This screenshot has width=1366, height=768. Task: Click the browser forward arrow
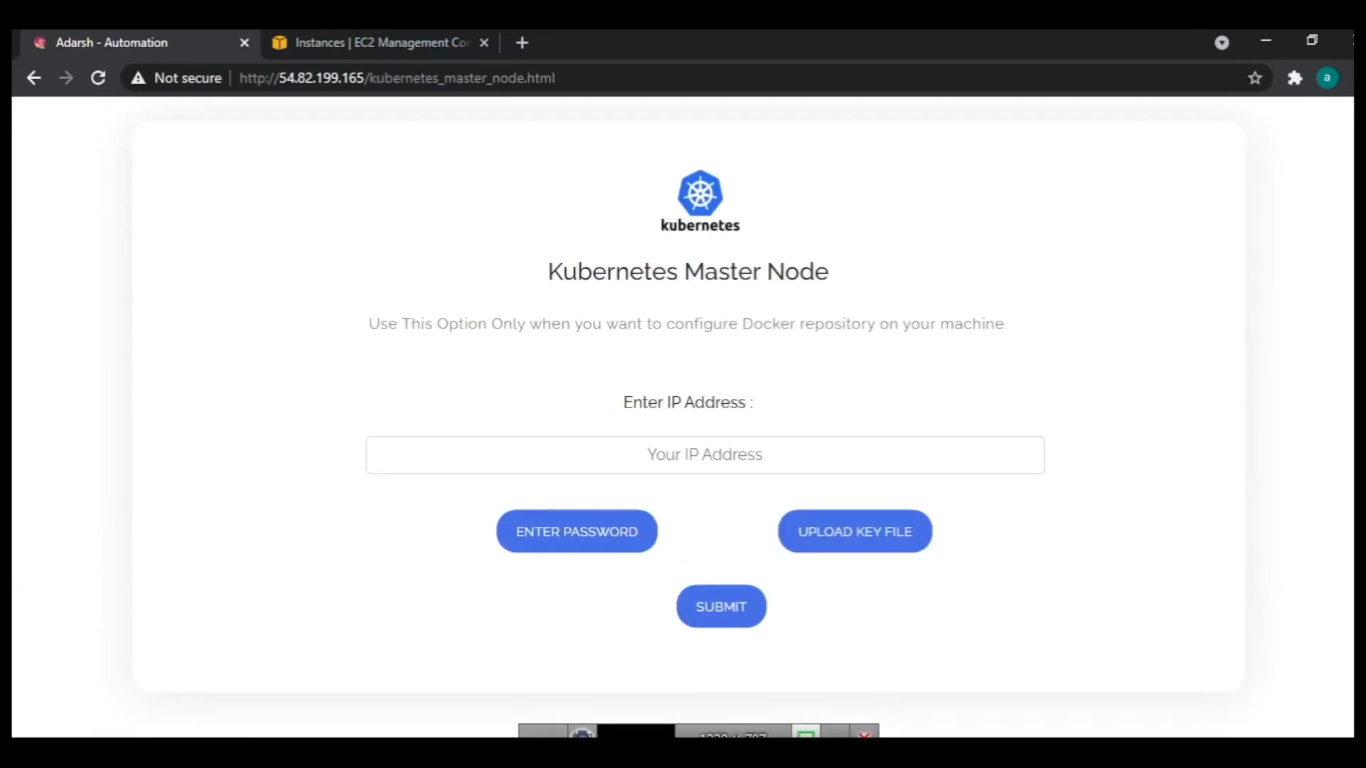coord(66,78)
